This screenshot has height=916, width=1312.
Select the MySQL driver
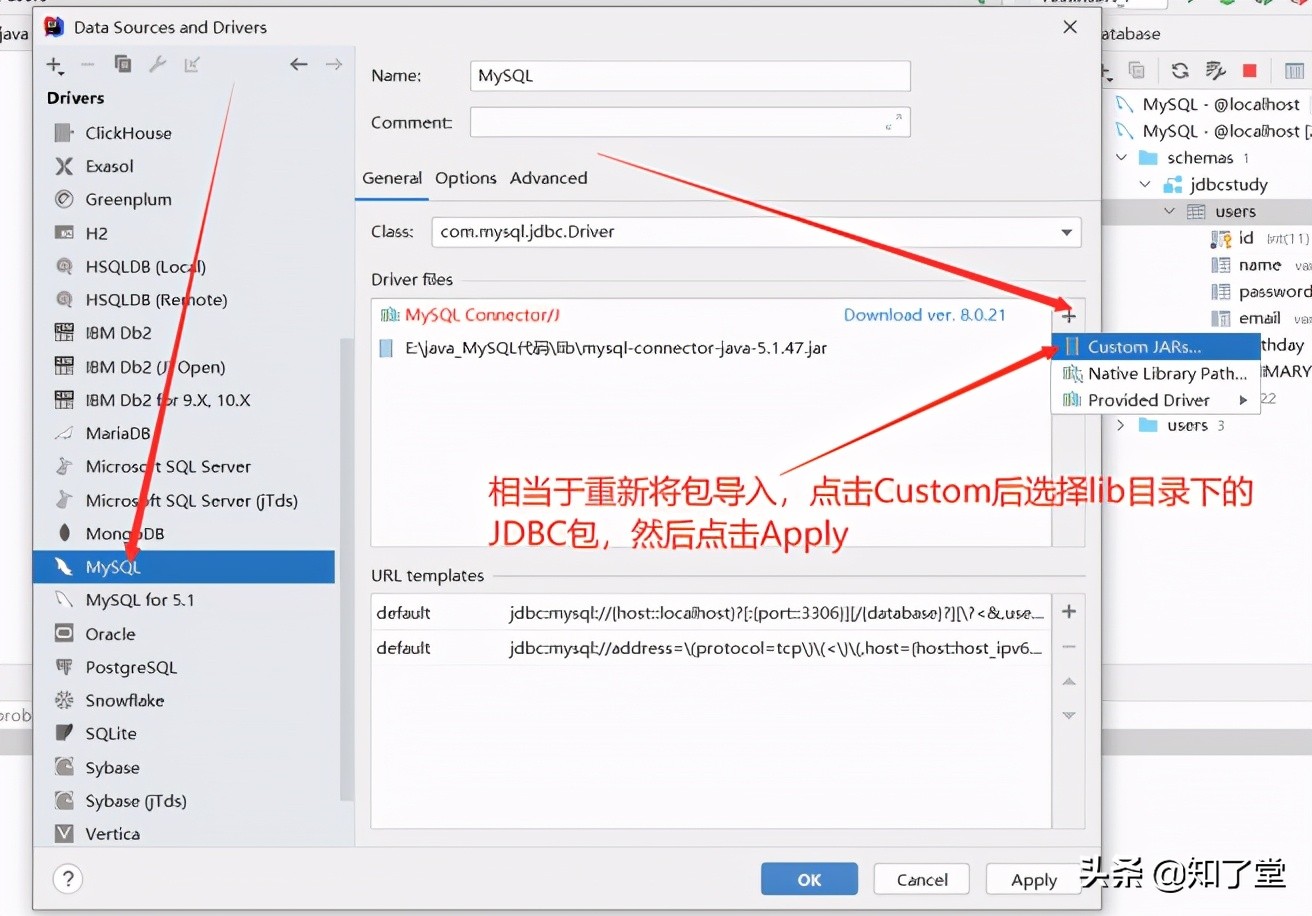pyautogui.click(x=184, y=567)
